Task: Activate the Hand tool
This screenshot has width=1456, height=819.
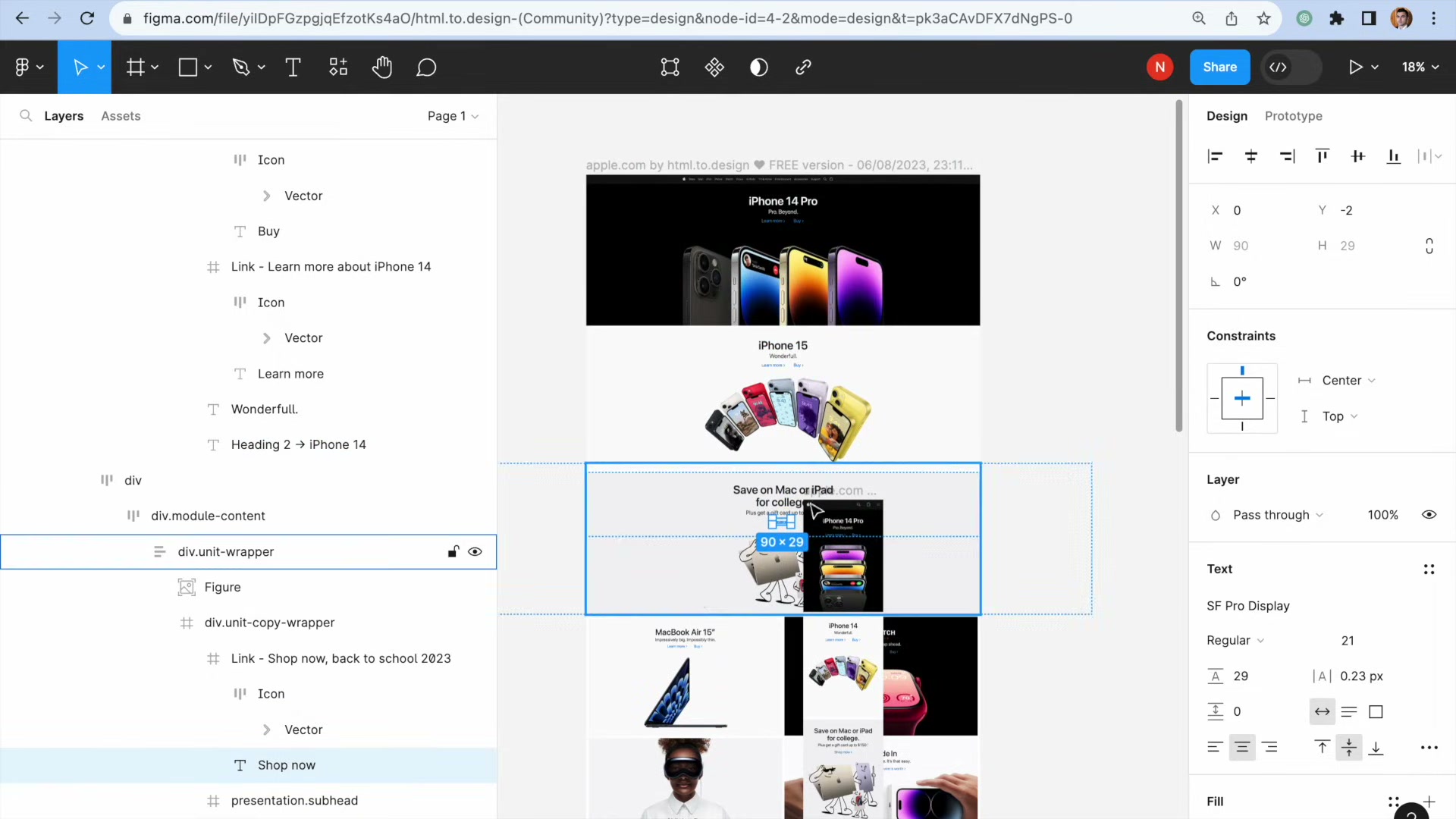Action: (382, 67)
